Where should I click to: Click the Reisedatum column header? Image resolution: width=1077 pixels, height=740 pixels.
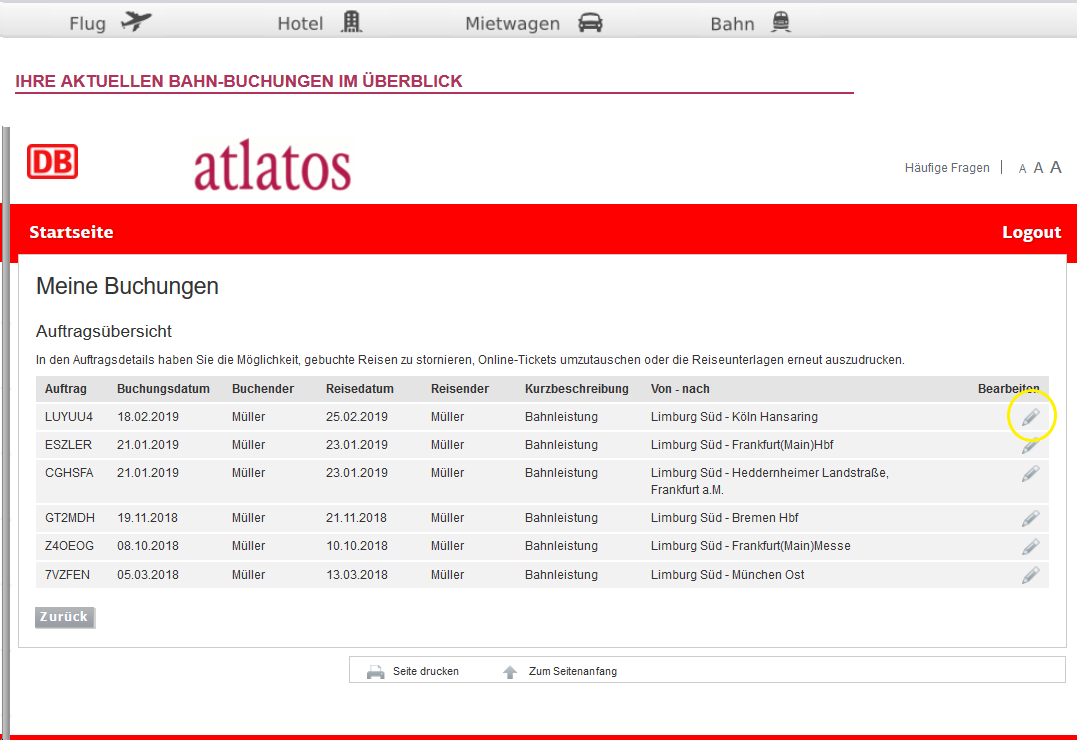tap(360, 389)
